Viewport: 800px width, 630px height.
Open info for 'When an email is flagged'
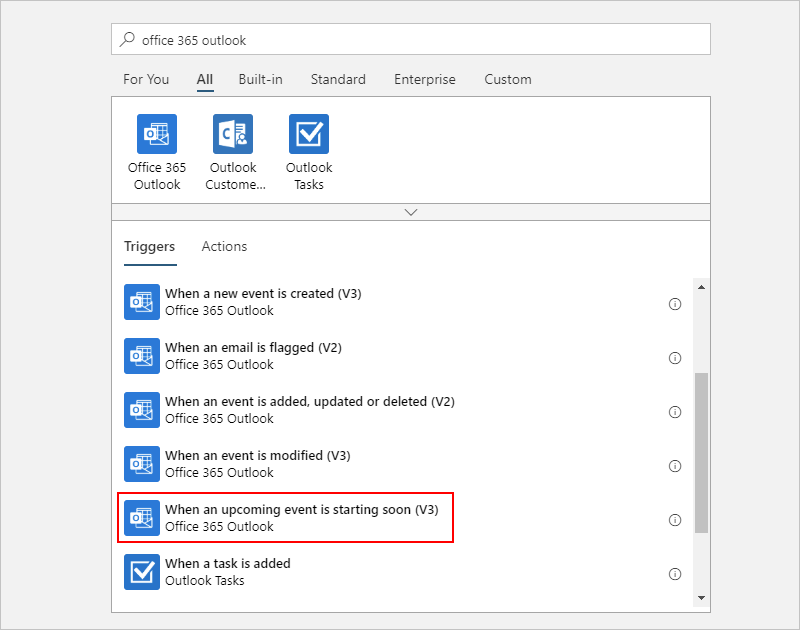point(674,358)
